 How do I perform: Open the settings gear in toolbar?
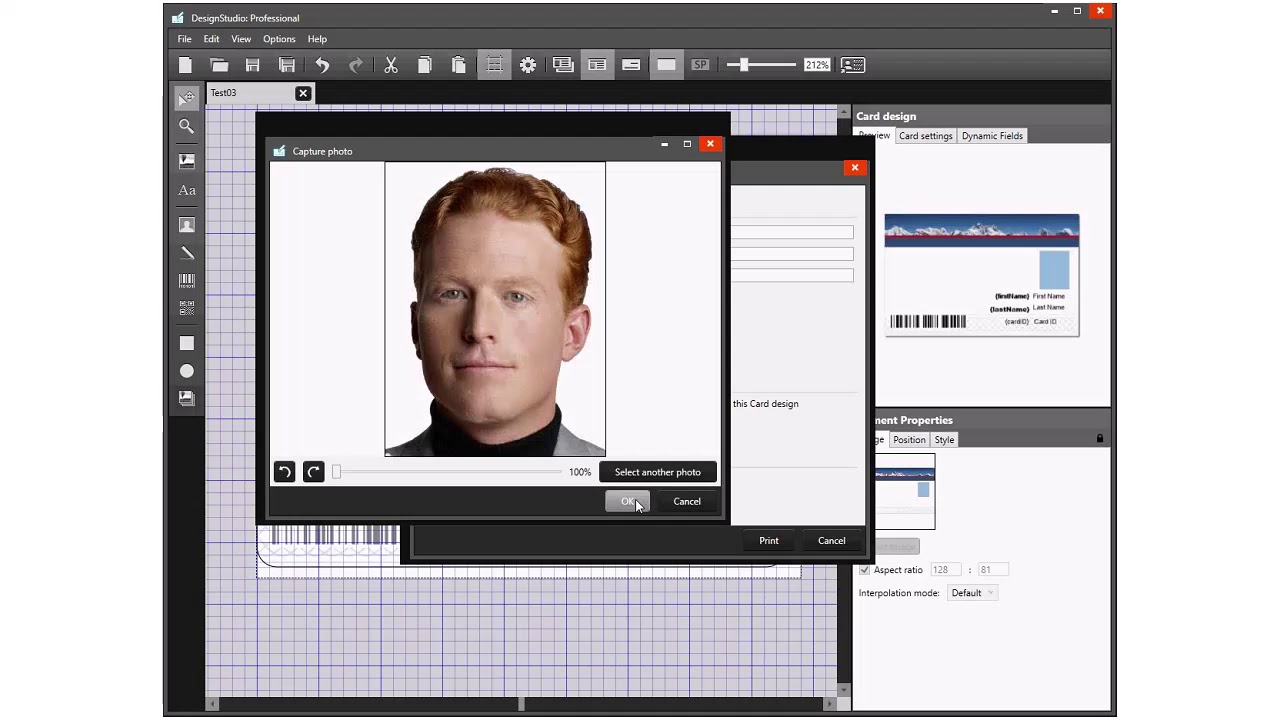tap(528, 65)
